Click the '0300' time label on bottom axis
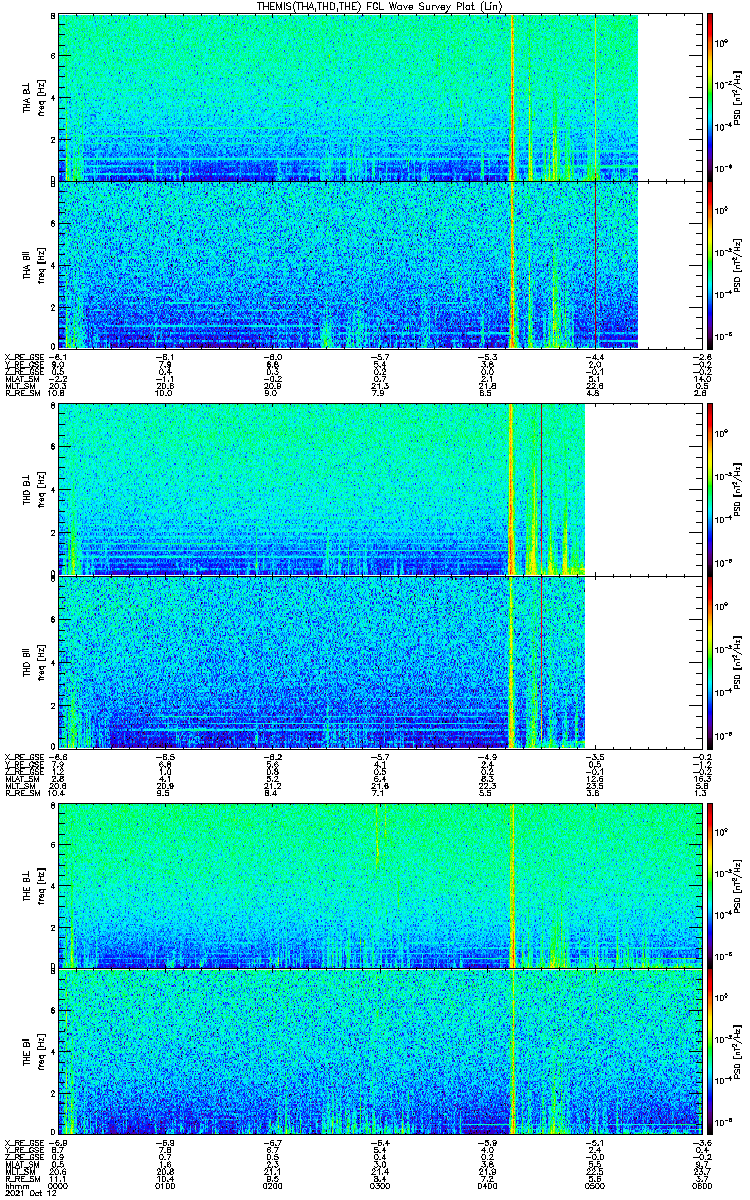This screenshot has height=1200, width=750. click(x=378, y=1186)
